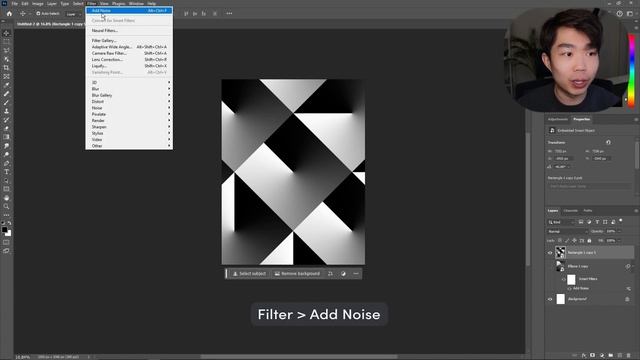Screen dimensions: 640x360
Task: Select the Horizontal Type tool
Action: [6, 172]
